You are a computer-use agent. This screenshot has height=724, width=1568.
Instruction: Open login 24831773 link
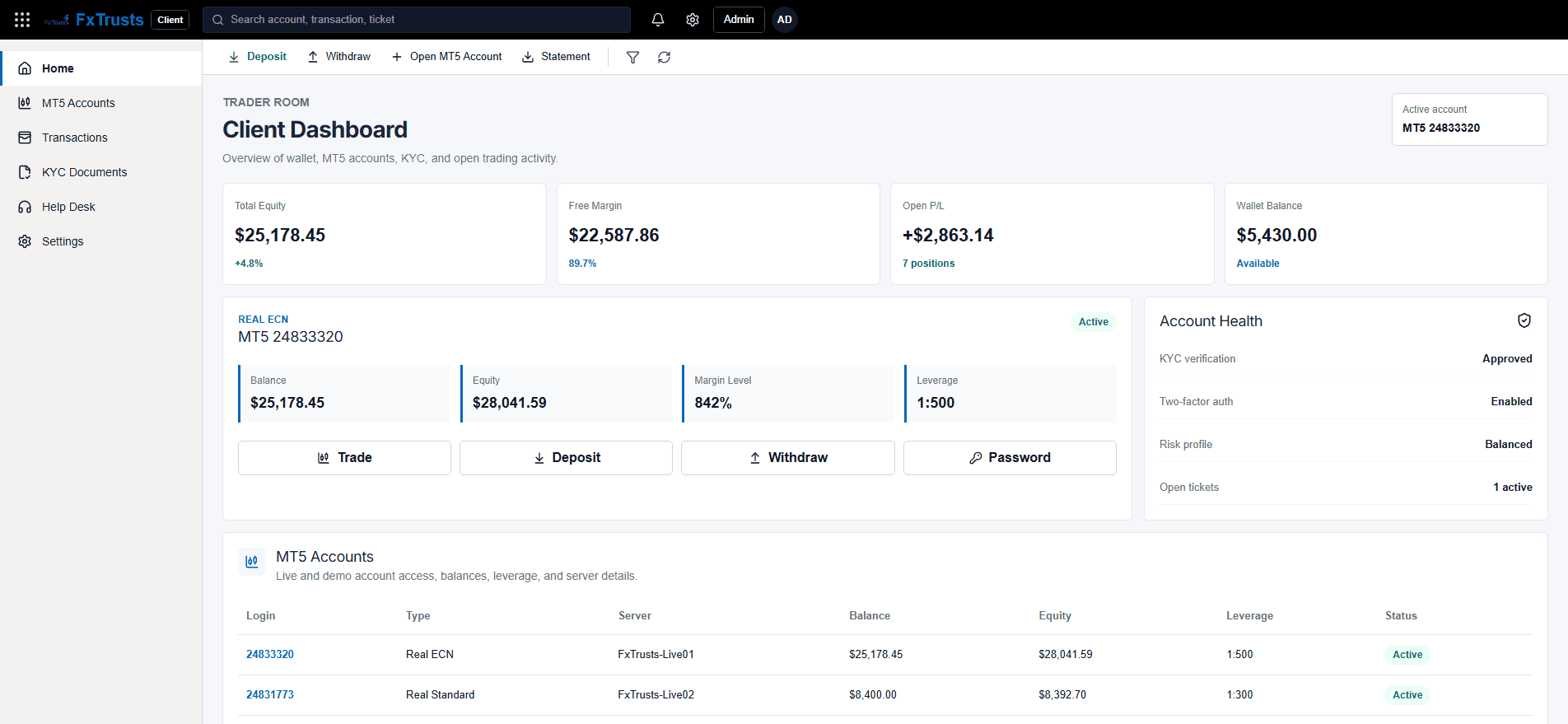point(270,695)
